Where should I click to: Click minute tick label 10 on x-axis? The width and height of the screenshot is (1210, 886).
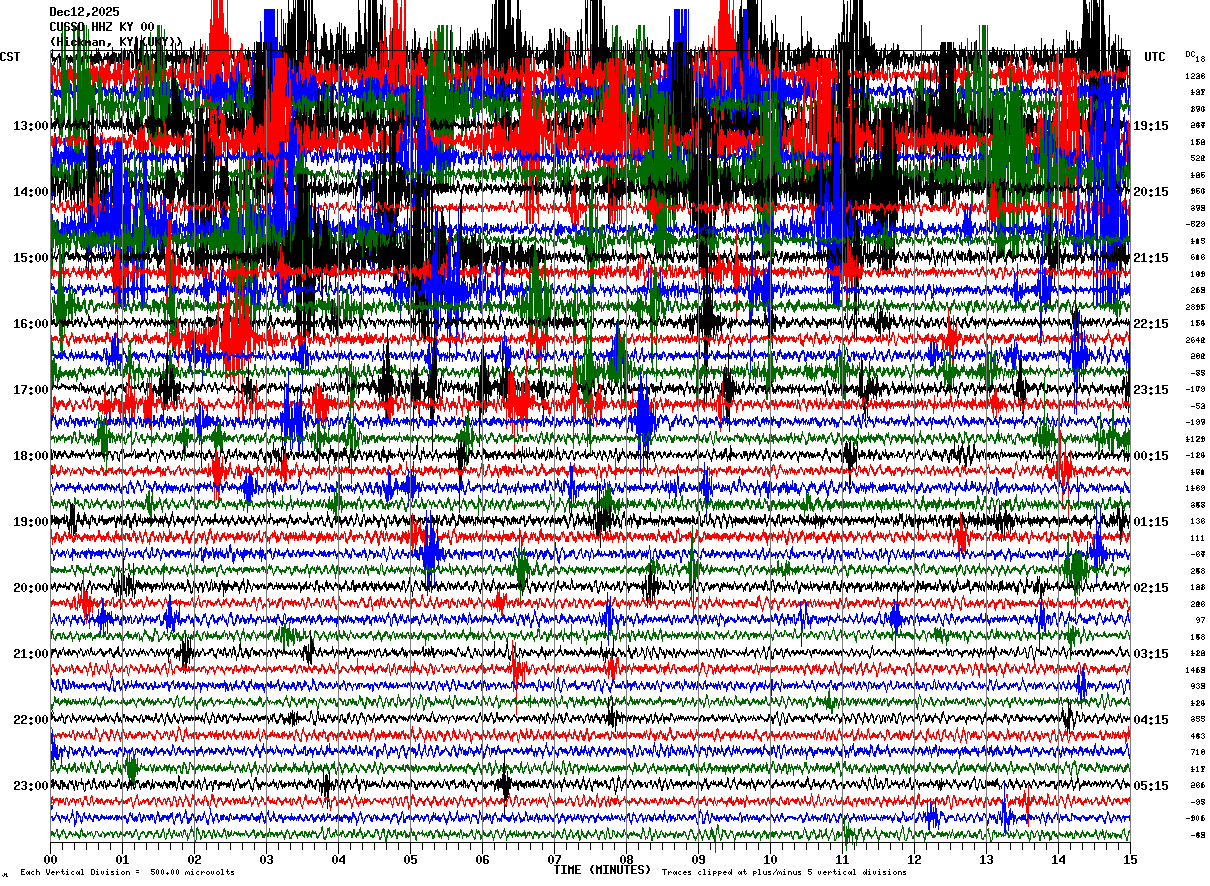770,860
